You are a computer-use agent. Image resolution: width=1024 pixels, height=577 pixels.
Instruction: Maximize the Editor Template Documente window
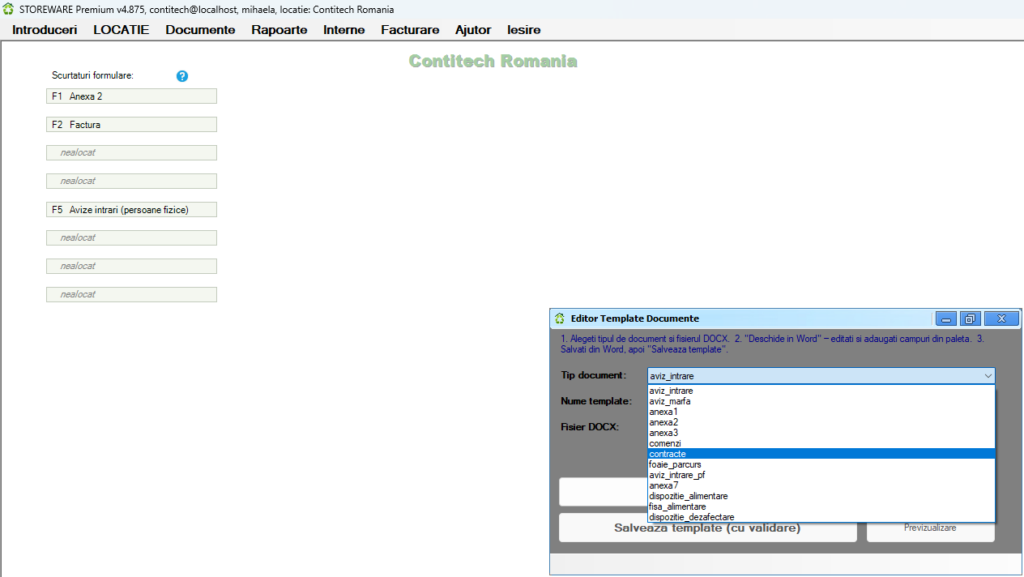970,319
